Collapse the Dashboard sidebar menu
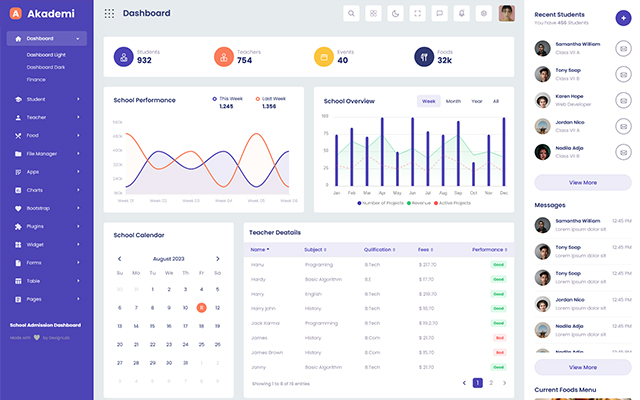 (x=47, y=38)
